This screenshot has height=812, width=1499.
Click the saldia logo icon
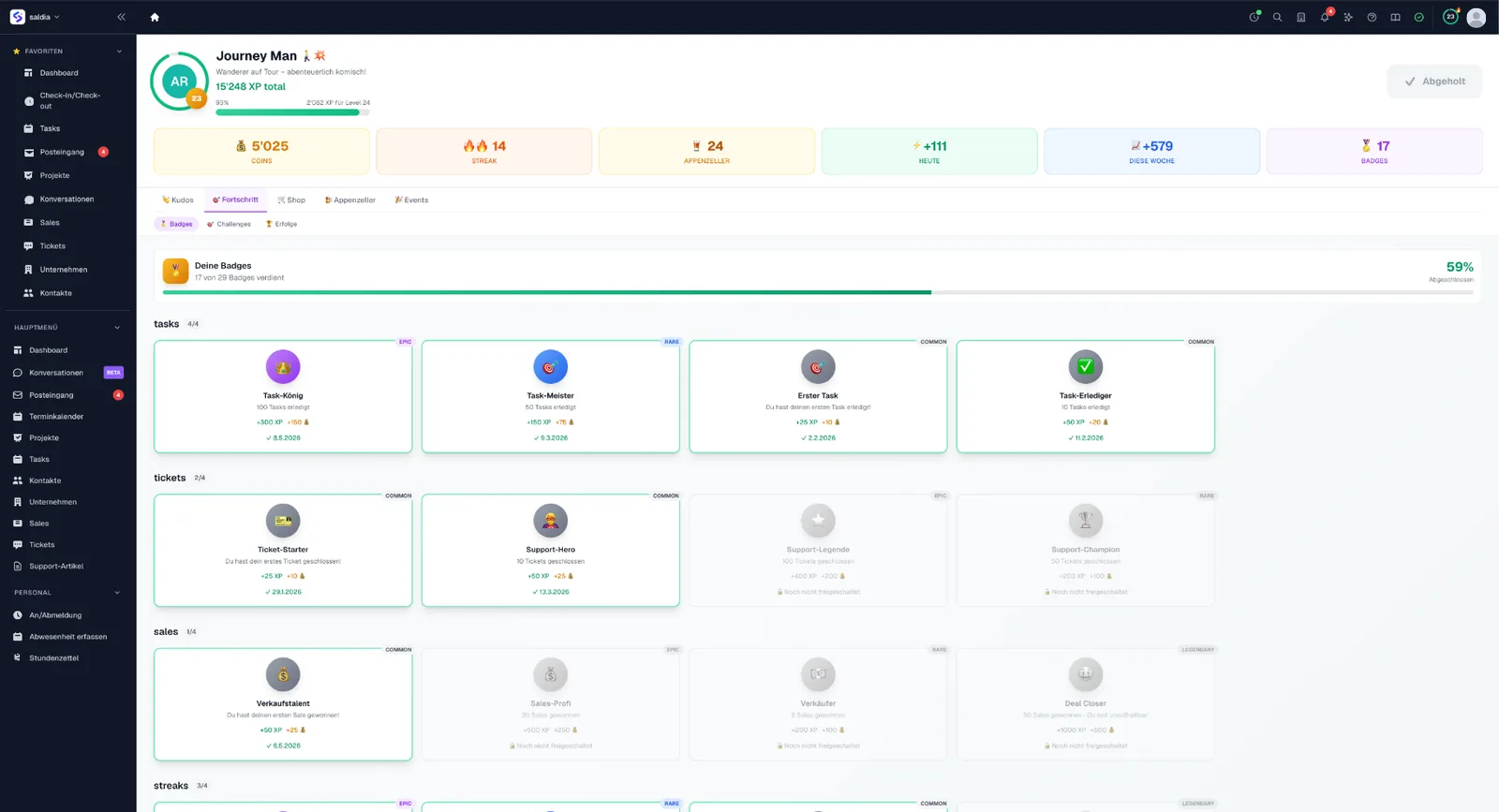[17, 17]
